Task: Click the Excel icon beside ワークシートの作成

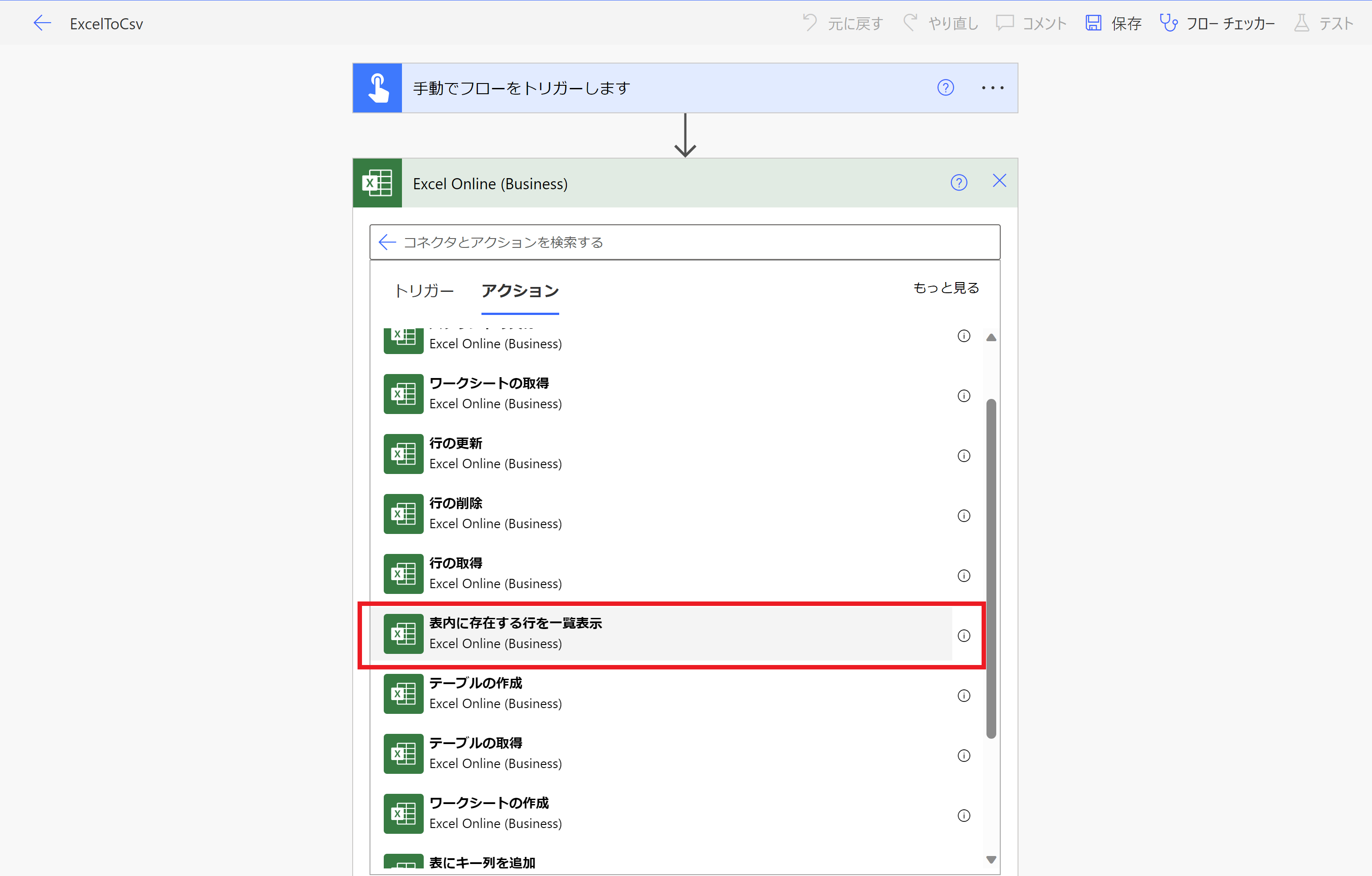Action: click(403, 813)
